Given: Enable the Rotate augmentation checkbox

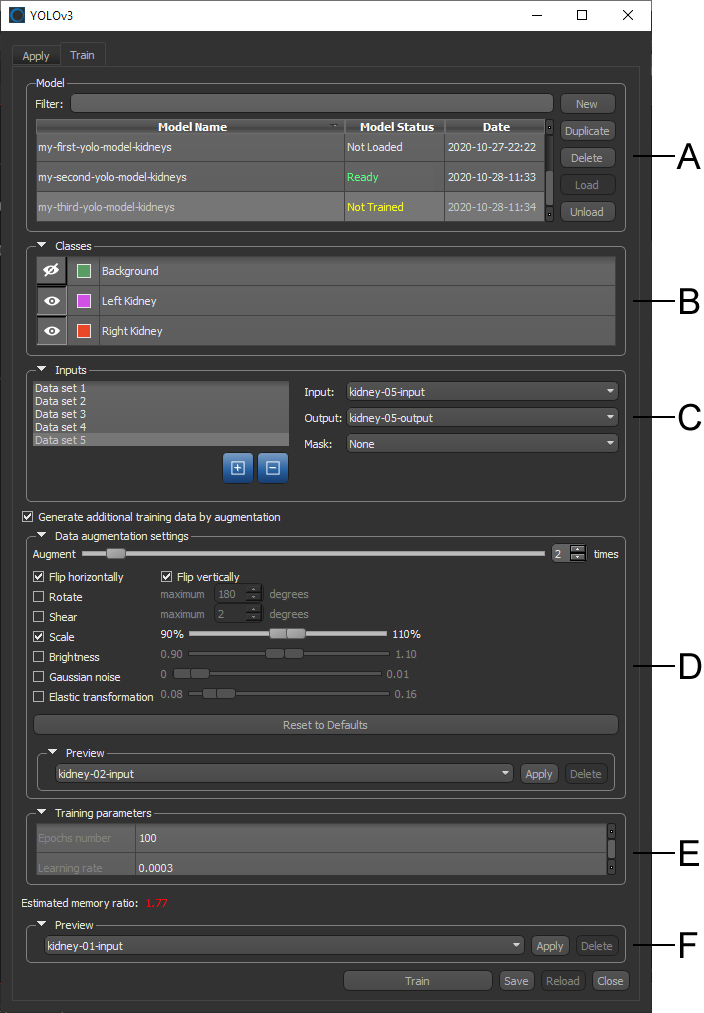Looking at the screenshot, I should click(39, 597).
